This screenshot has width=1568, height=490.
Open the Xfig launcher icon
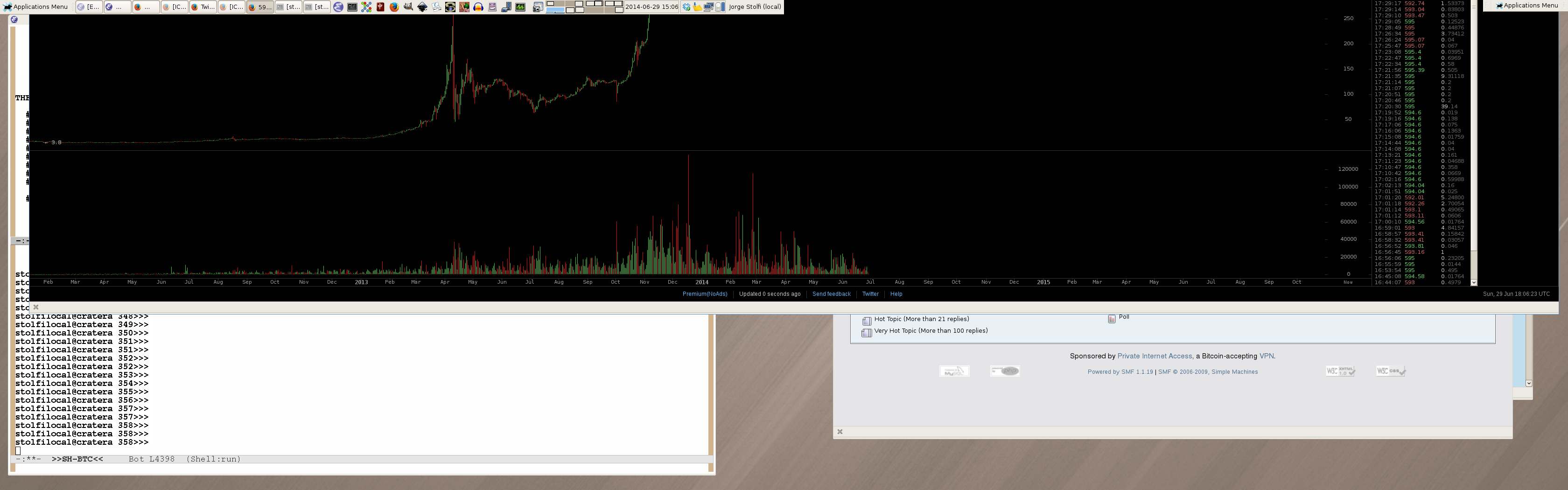pos(464,7)
